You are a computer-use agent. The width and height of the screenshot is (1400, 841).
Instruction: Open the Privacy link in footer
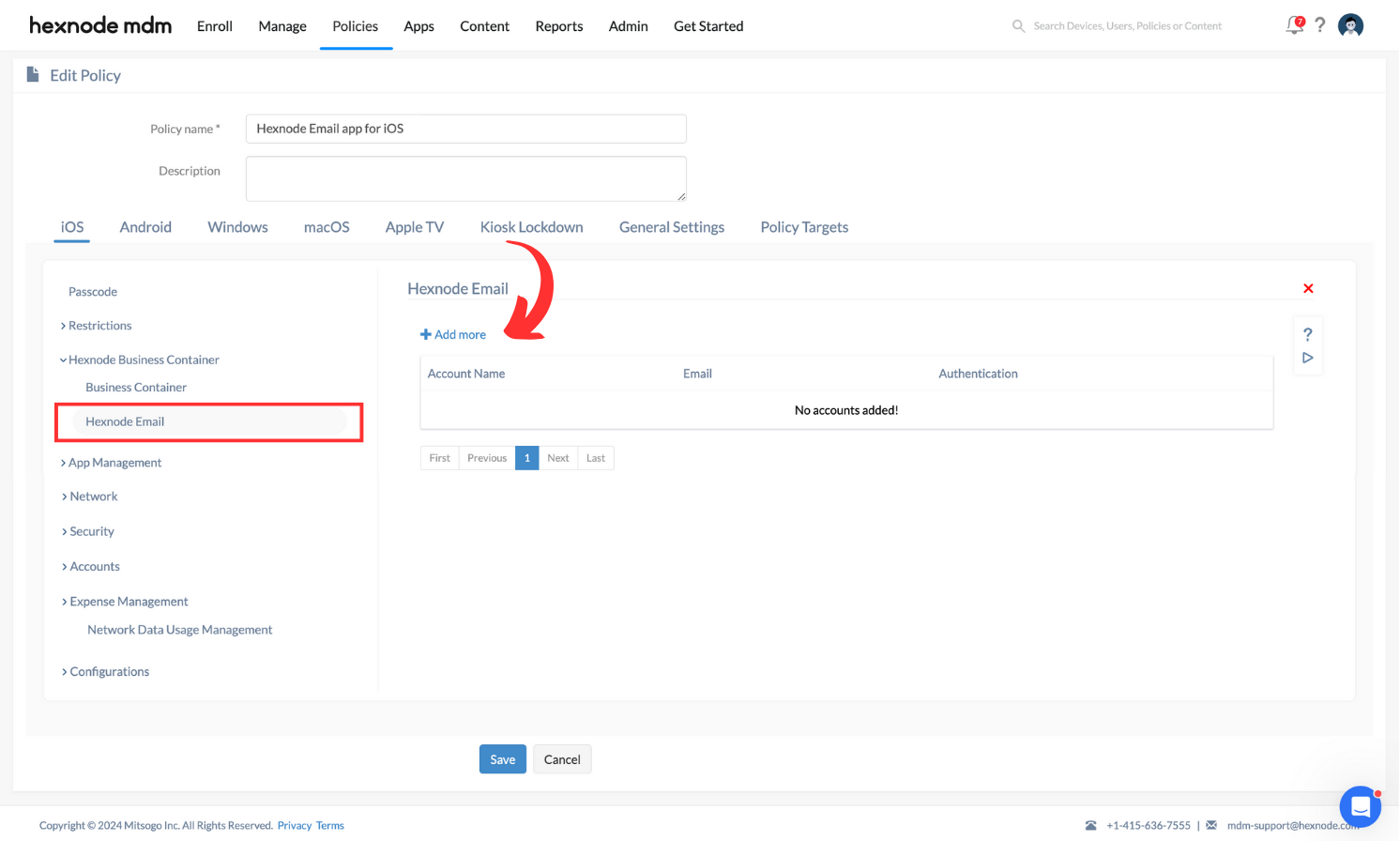[x=295, y=826]
